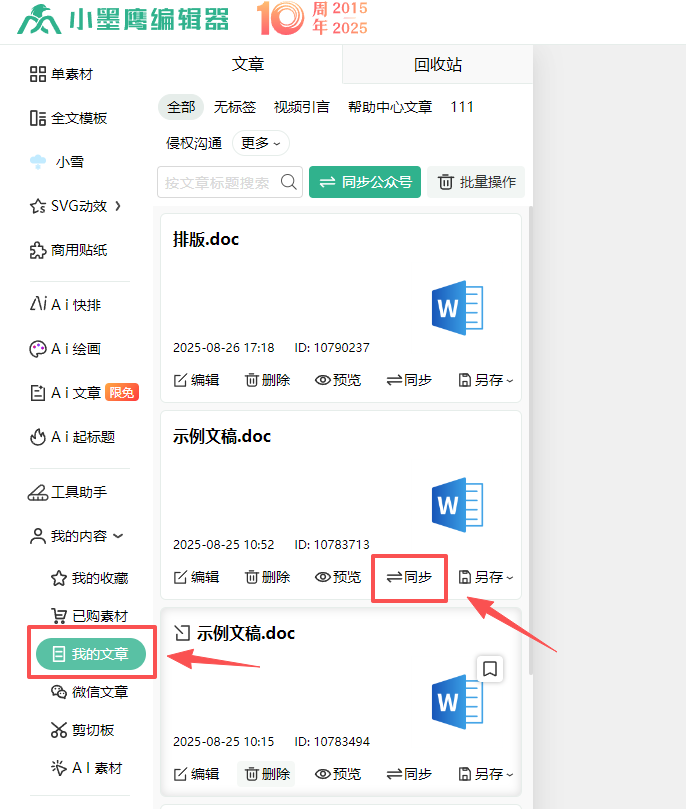The width and height of the screenshot is (686, 809).
Task: Expand the SVG动效 chevron
Action: coord(118,206)
